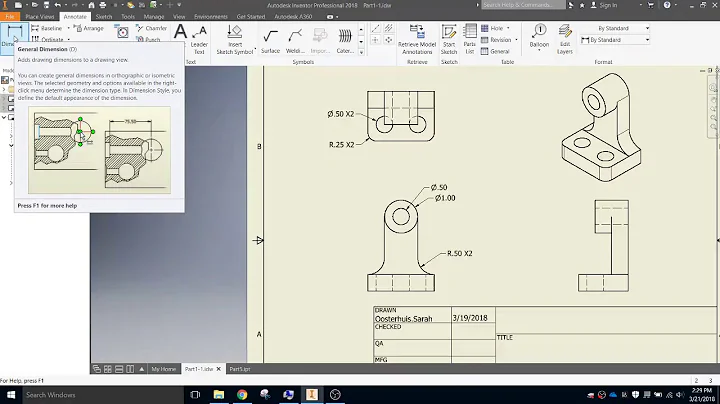
Task: Click the Centerline Bisector icon
Action: coord(388,28)
